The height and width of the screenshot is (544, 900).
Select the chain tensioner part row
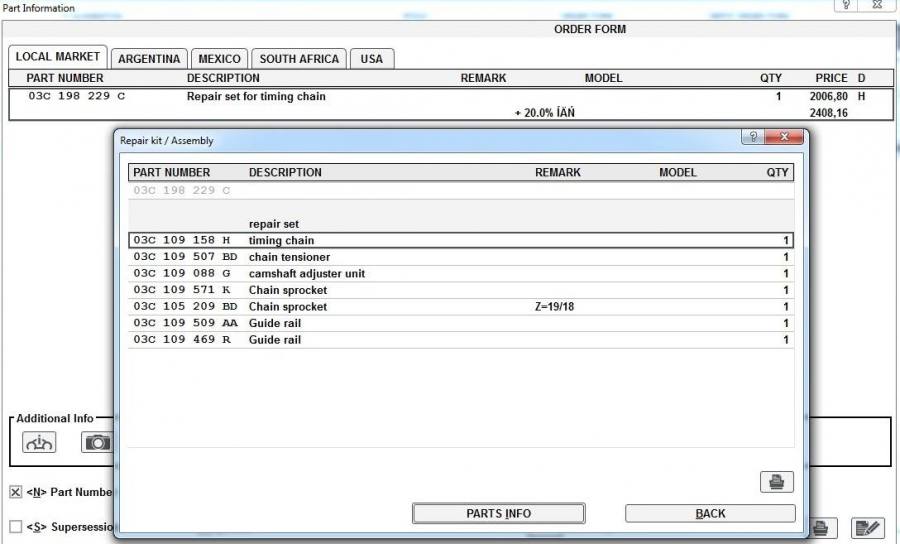(x=460, y=257)
